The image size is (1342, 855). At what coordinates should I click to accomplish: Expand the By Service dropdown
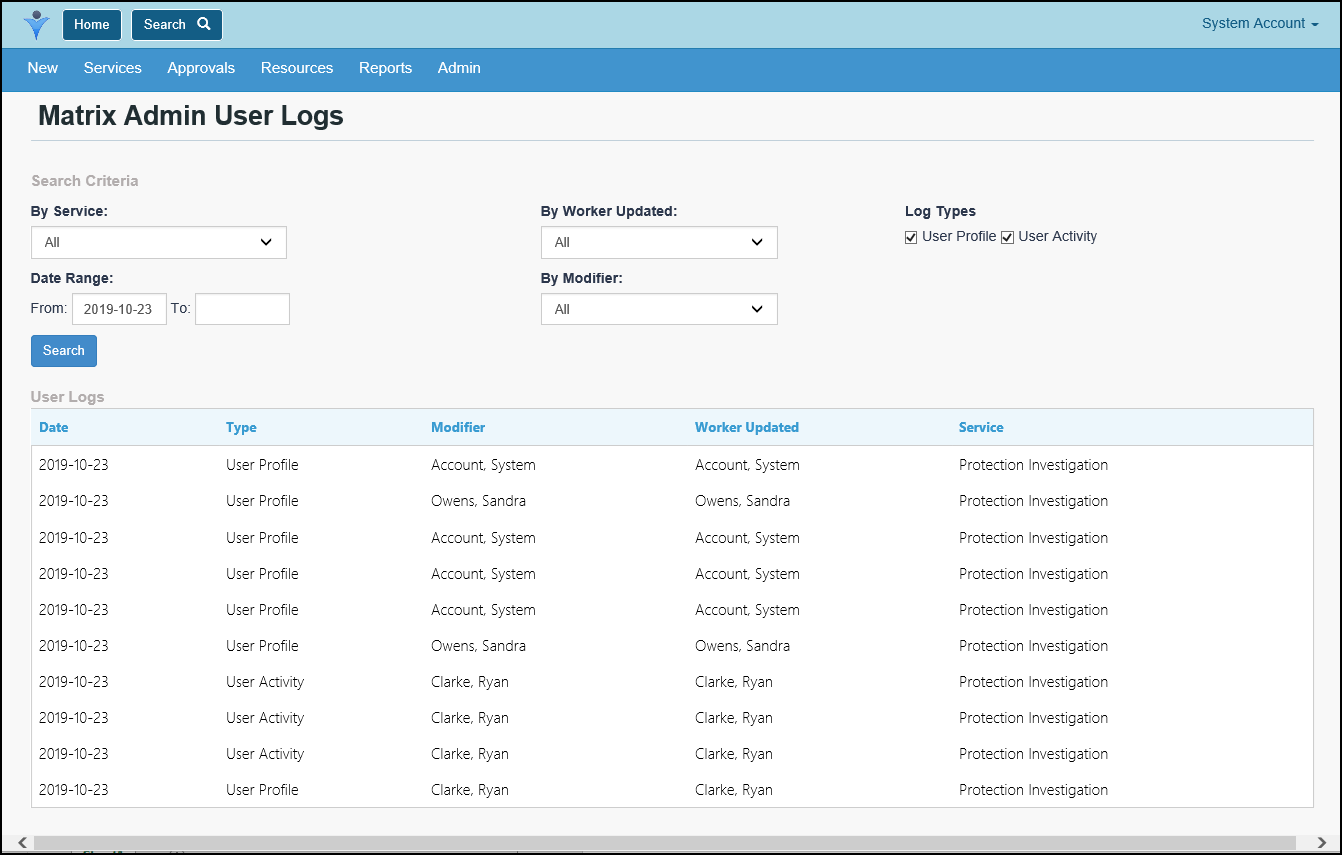pos(159,242)
